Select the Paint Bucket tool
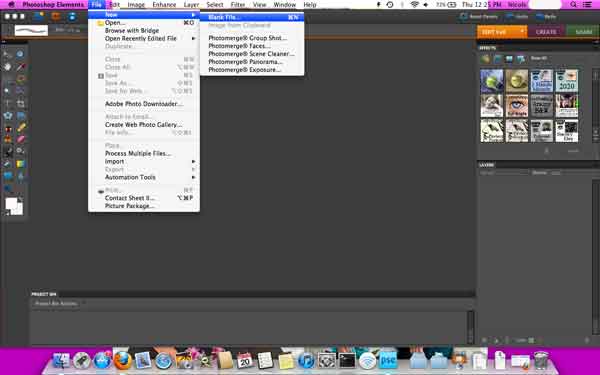 (x=7, y=164)
